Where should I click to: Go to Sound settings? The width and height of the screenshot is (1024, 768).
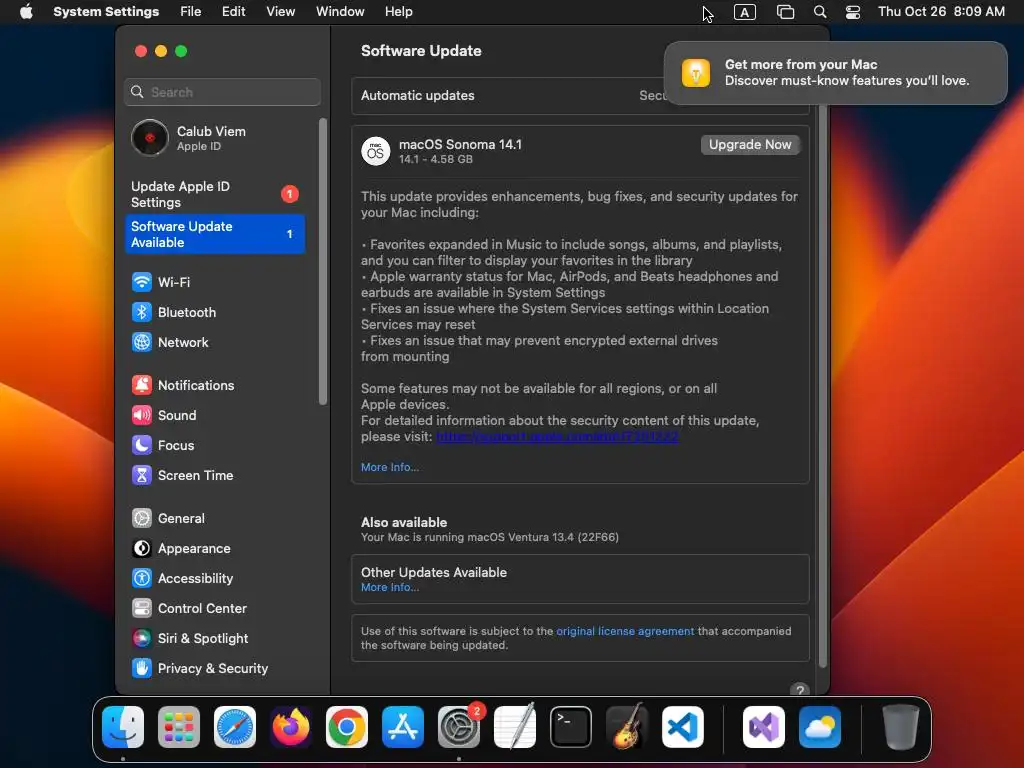[x=164, y=415]
